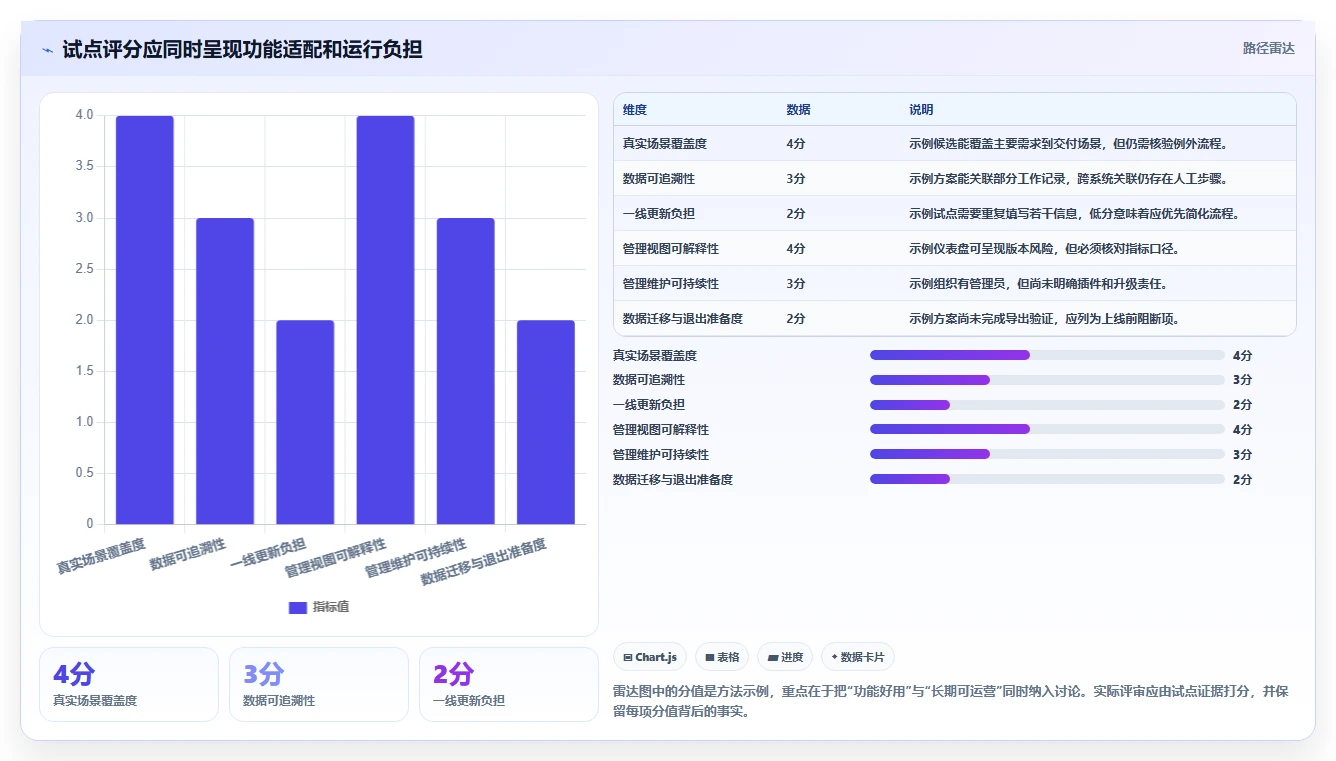Click the description starting 示例方案能关联部分工作记录
Viewport: 1336px width, 761px height.
[1068, 179]
